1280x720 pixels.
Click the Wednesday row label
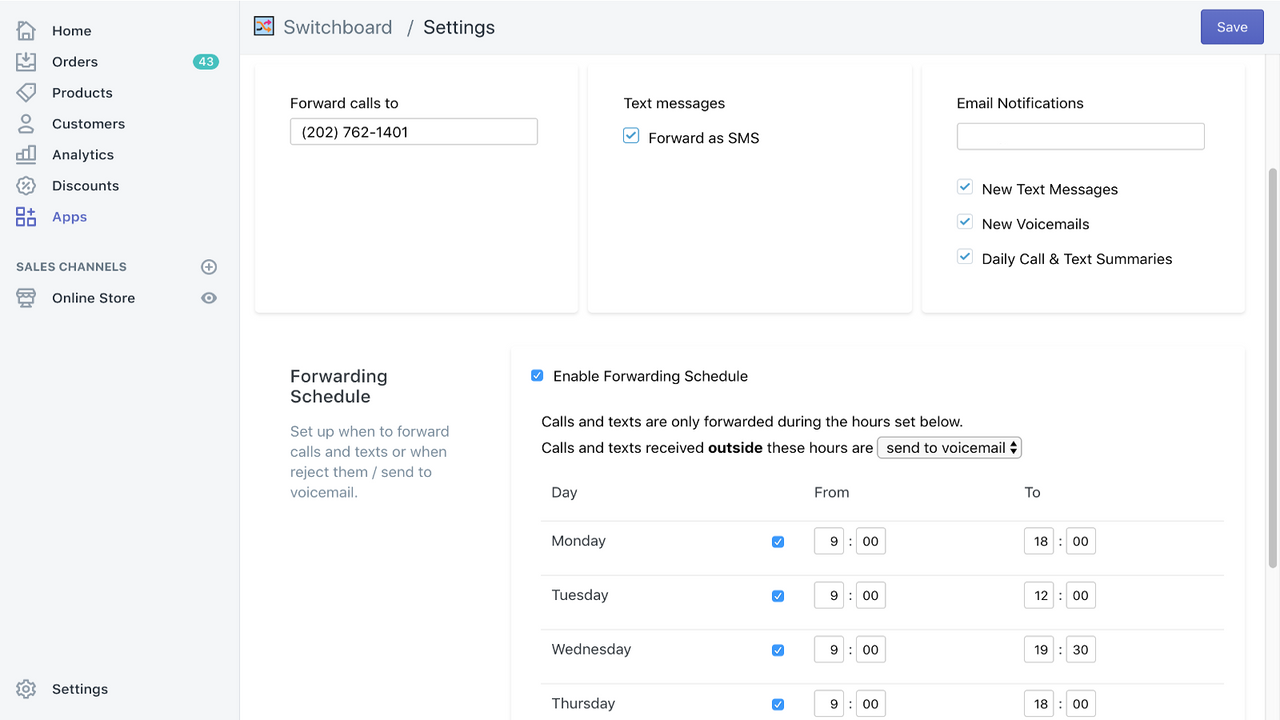pyautogui.click(x=591, y=649)
